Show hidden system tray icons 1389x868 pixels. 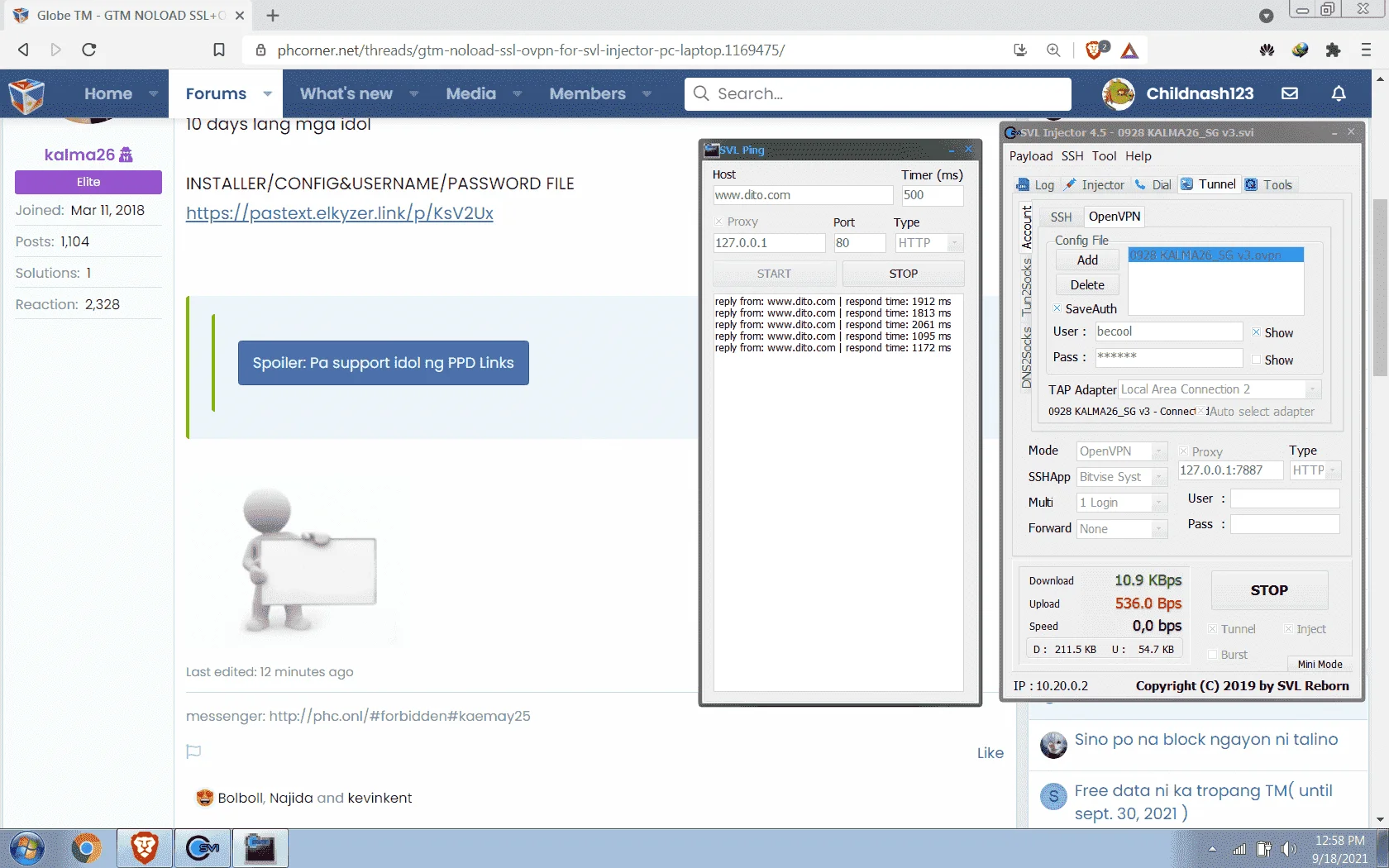click(x=1212, y=849)
